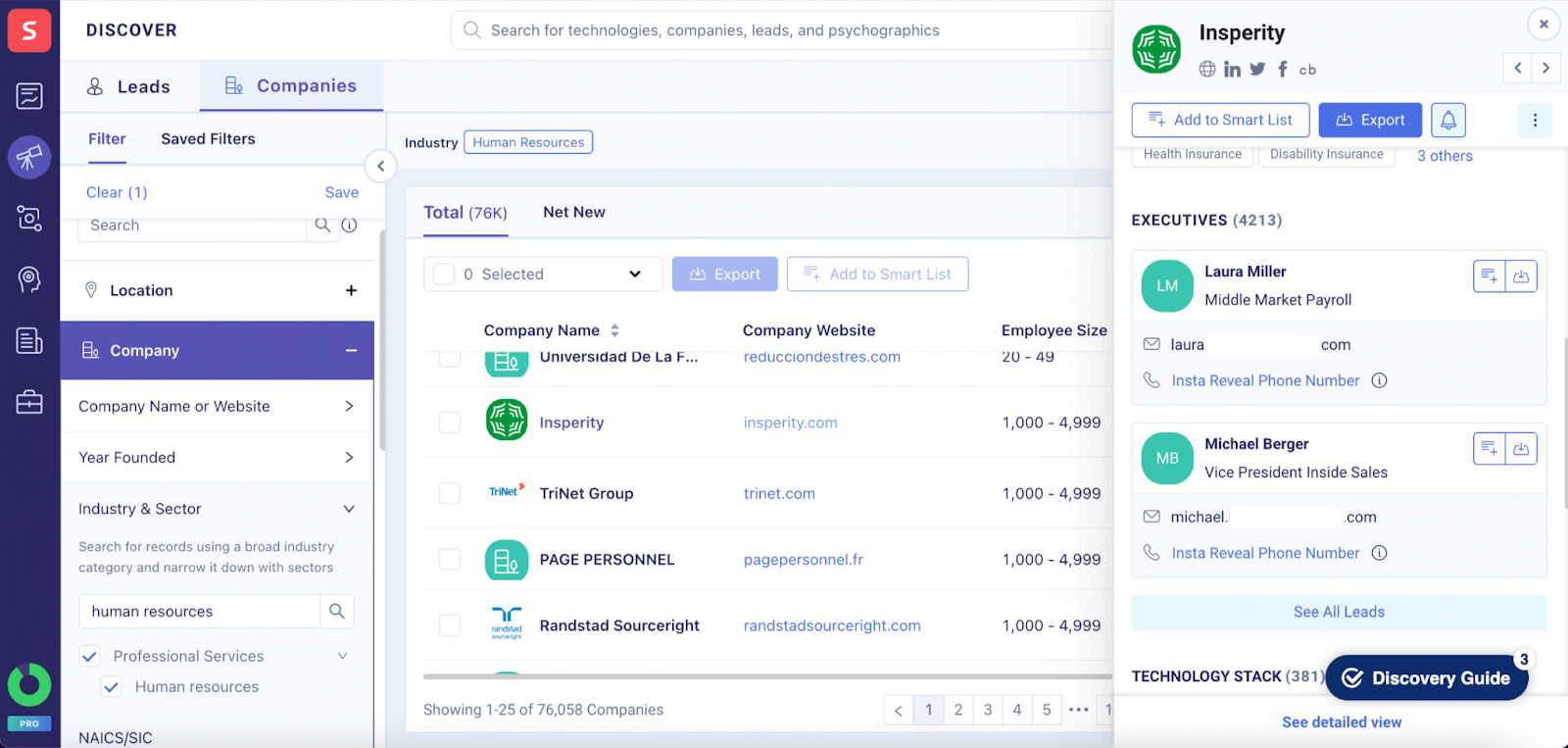Select the Total (76K) tab
The height and width of the screenshot is (748, 1568).
click(465, 213)
